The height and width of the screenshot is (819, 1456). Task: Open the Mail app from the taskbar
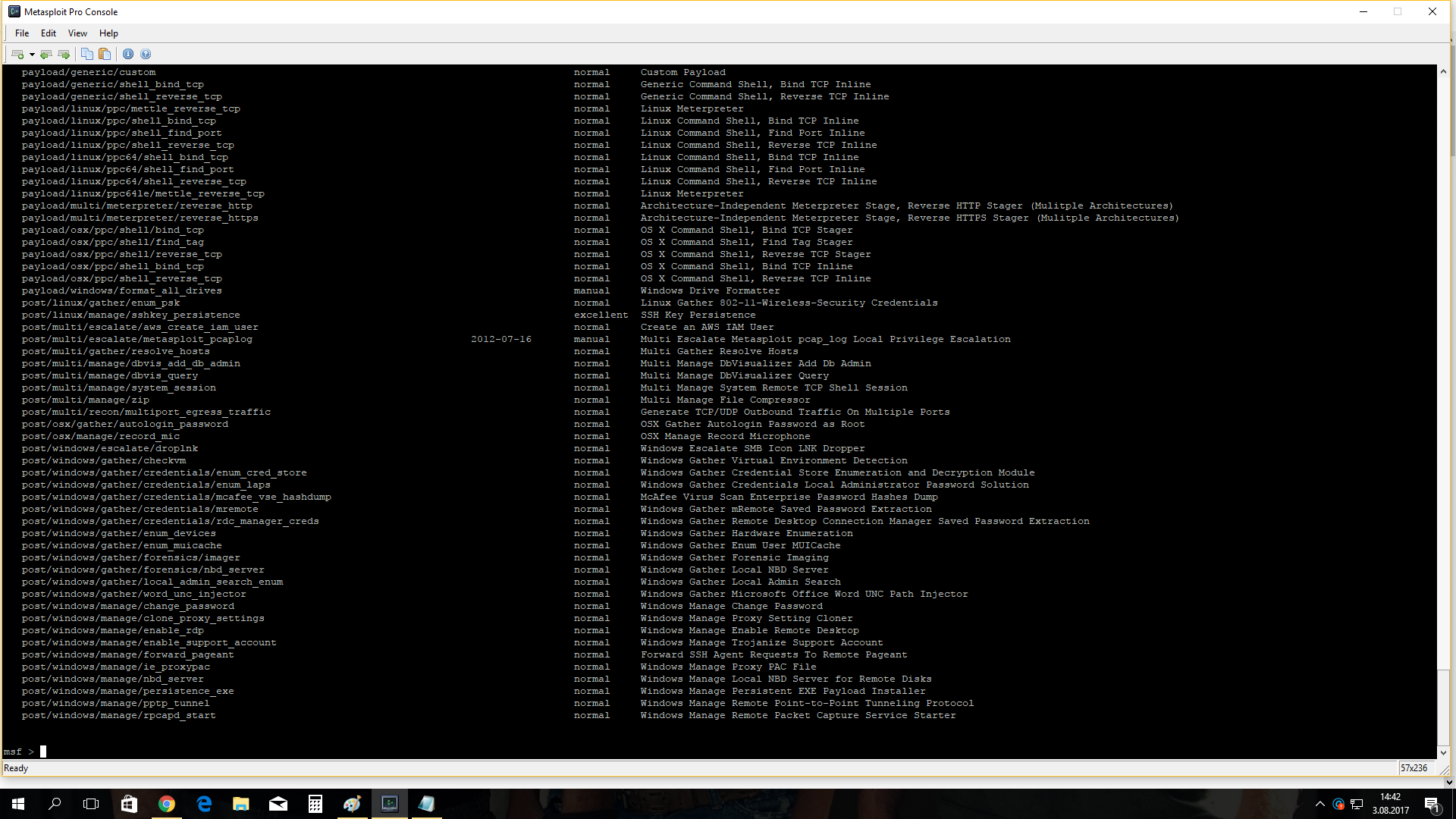coord(278,804)
